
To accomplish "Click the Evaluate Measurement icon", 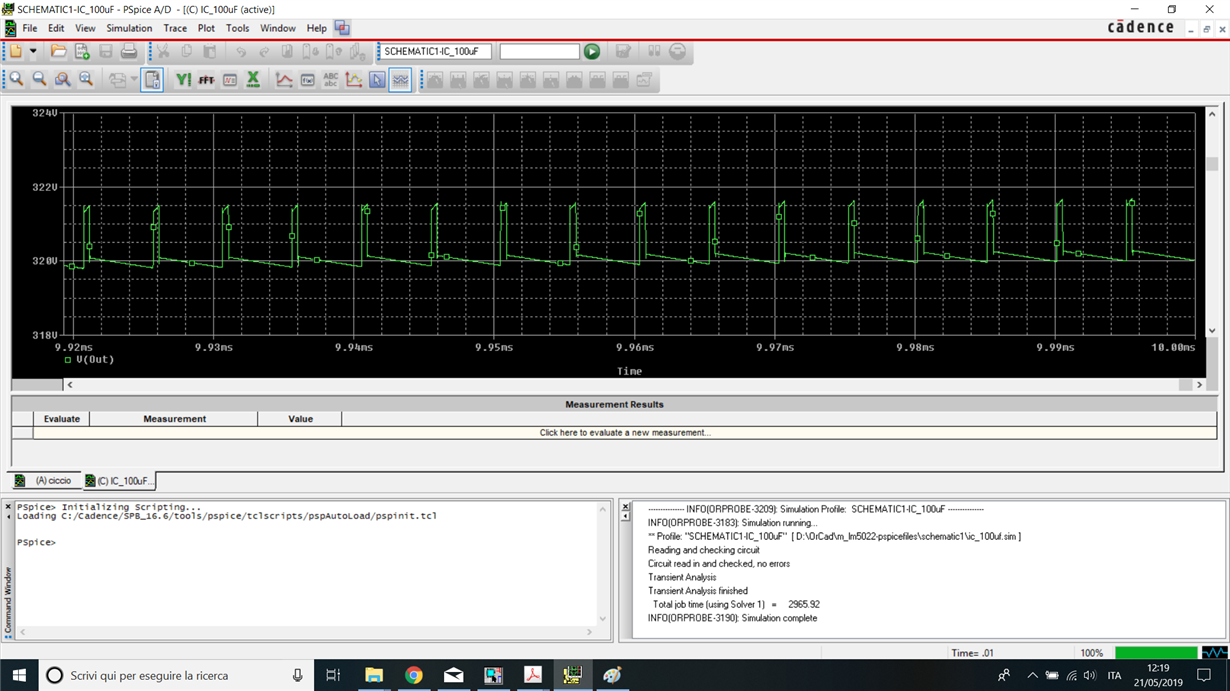I will [x=307, y=79].
